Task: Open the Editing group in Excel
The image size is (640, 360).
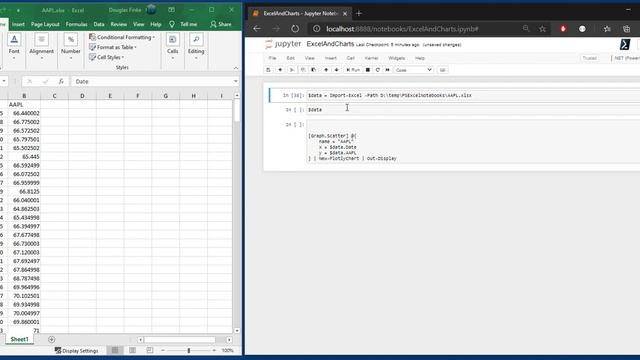Action: coord(196,47)
